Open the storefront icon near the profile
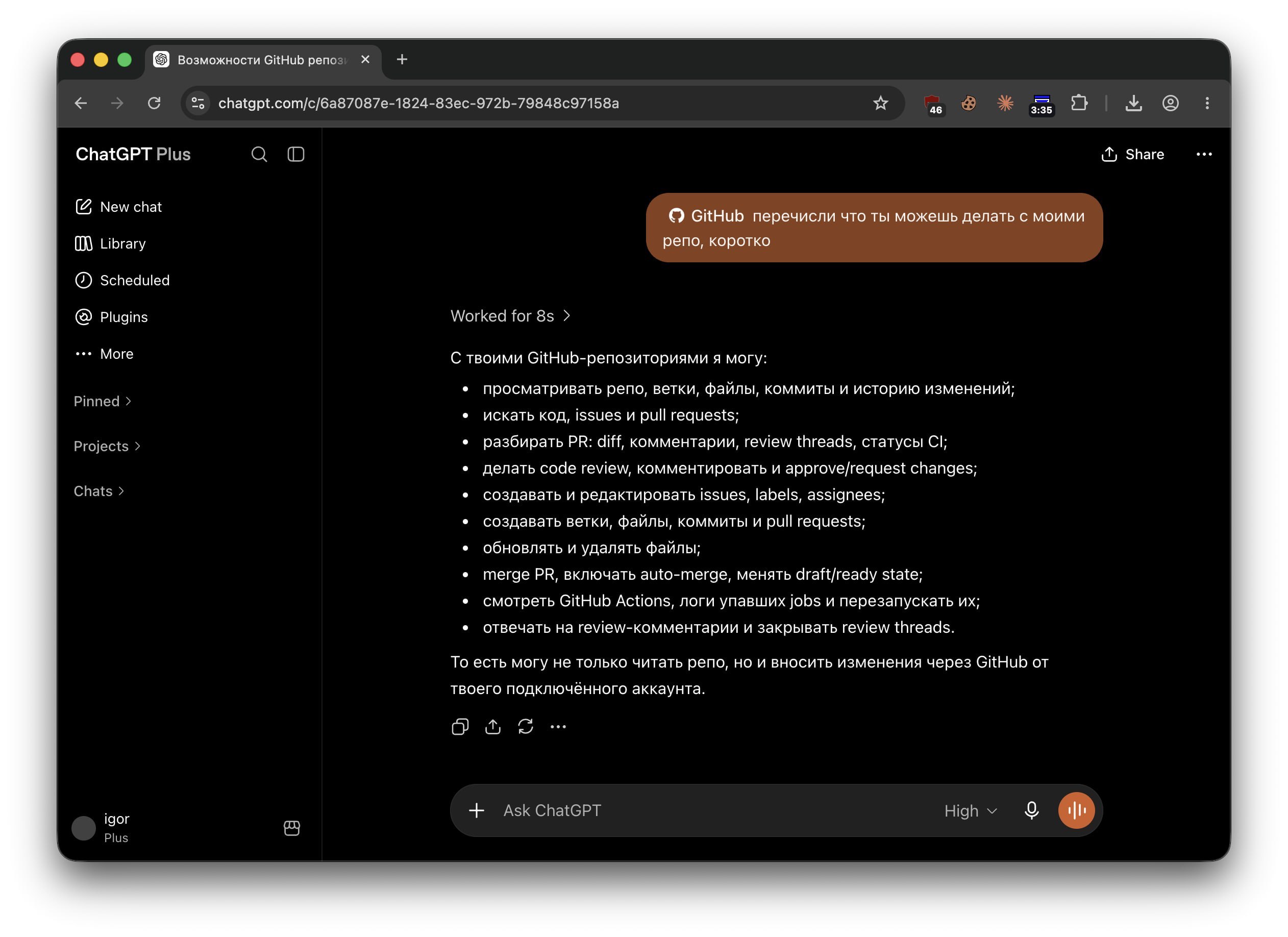 pos(292,828)
